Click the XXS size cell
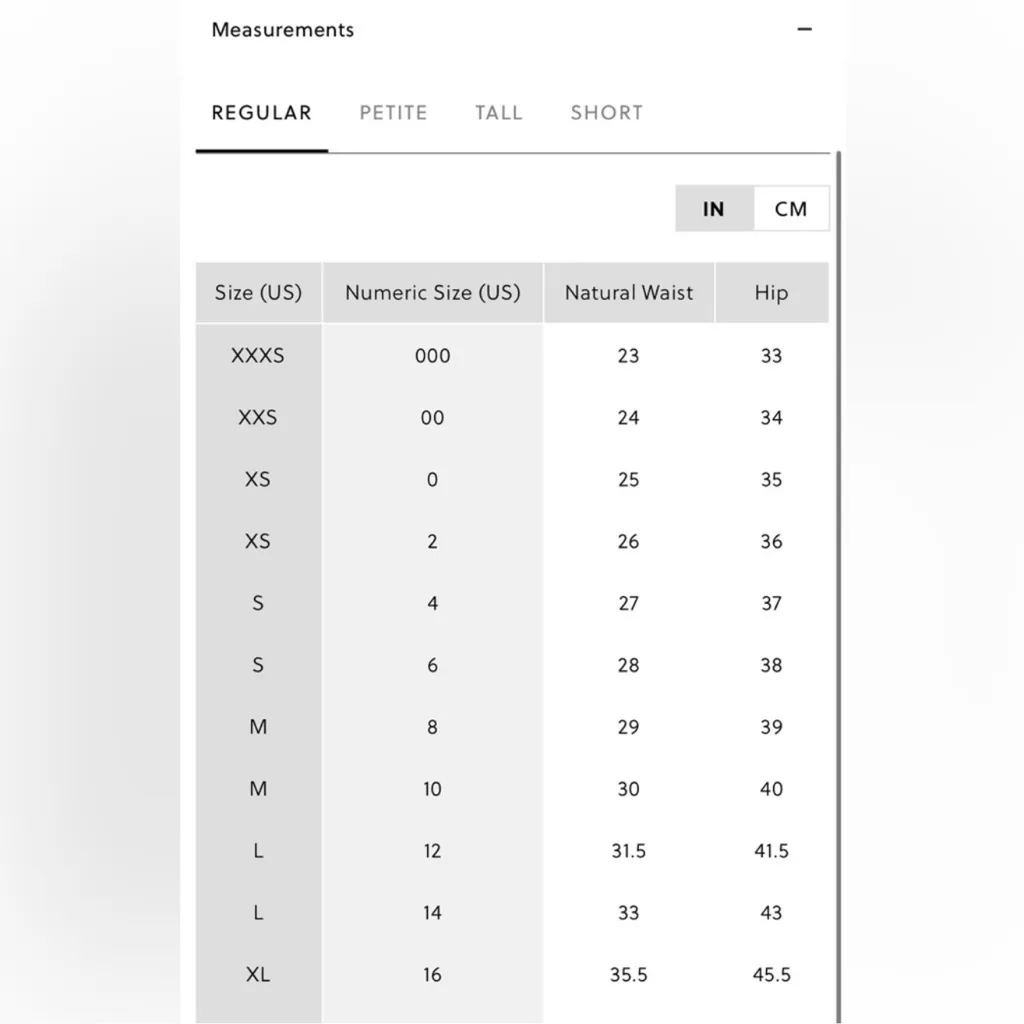Screen dimensions: 1024x1024 coord(258,418)
